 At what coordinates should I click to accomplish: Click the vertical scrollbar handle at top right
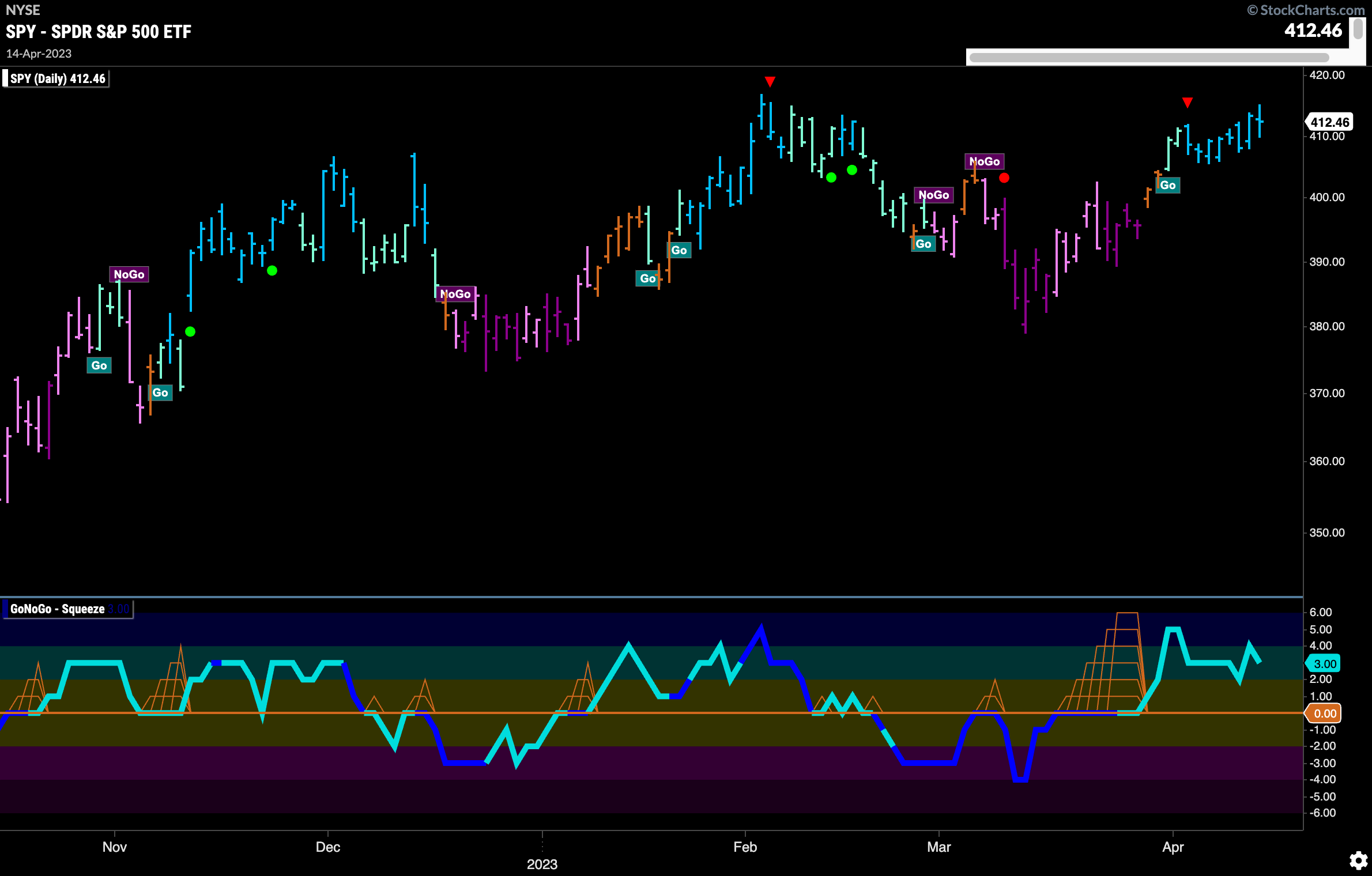click(1358, 29)
